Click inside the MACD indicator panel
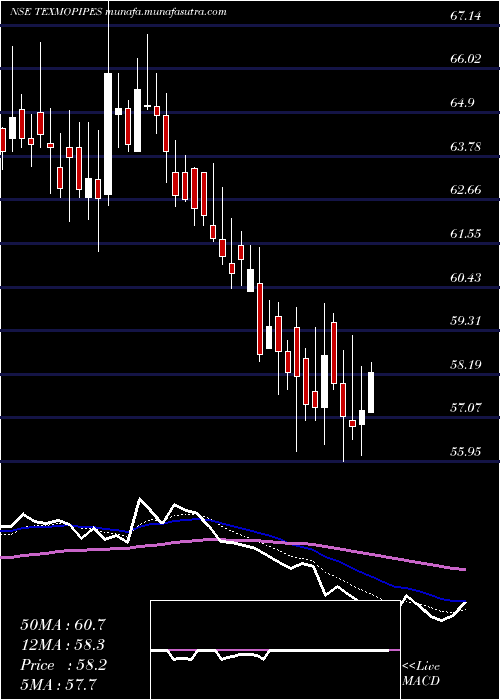 point(275,650)
